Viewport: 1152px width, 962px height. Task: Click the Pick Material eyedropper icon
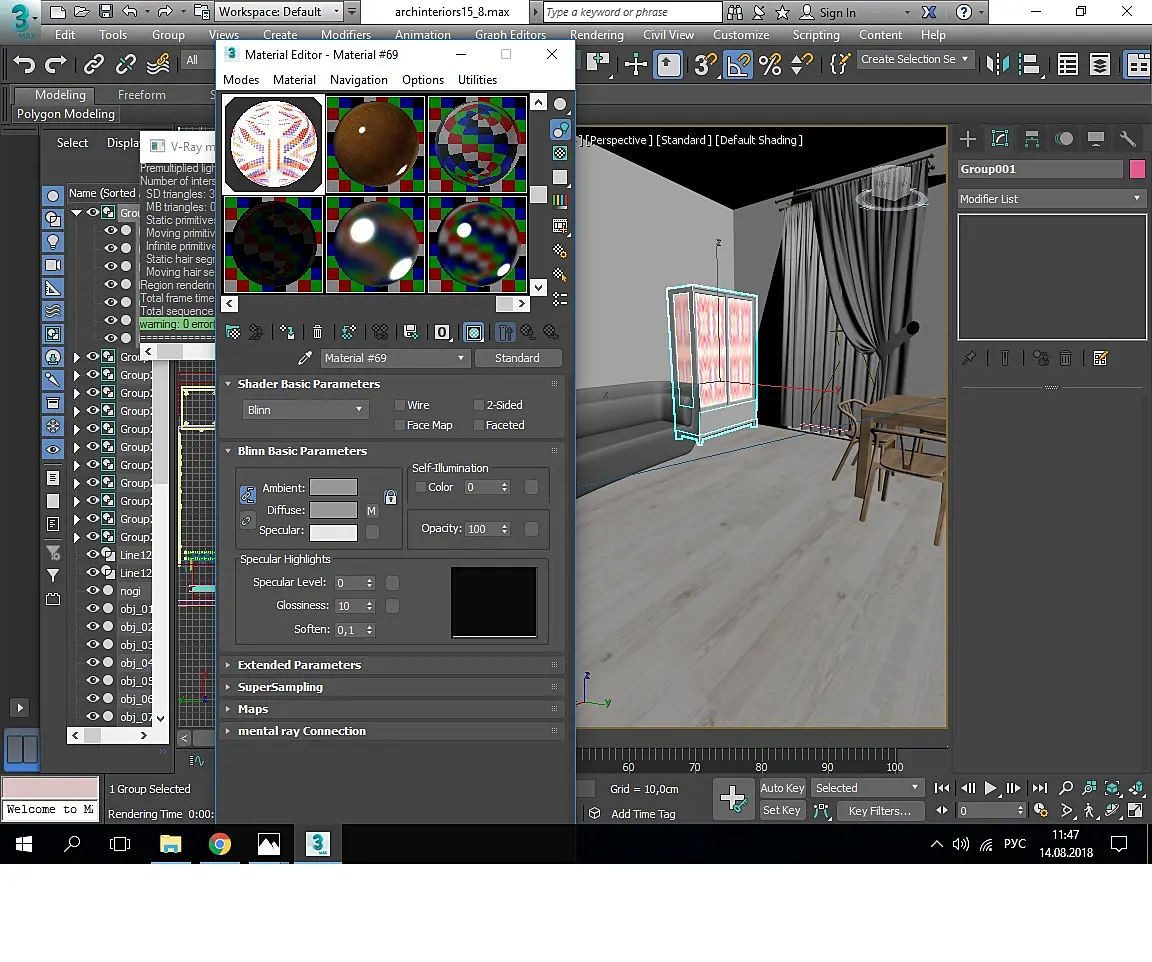click(304, 358)
